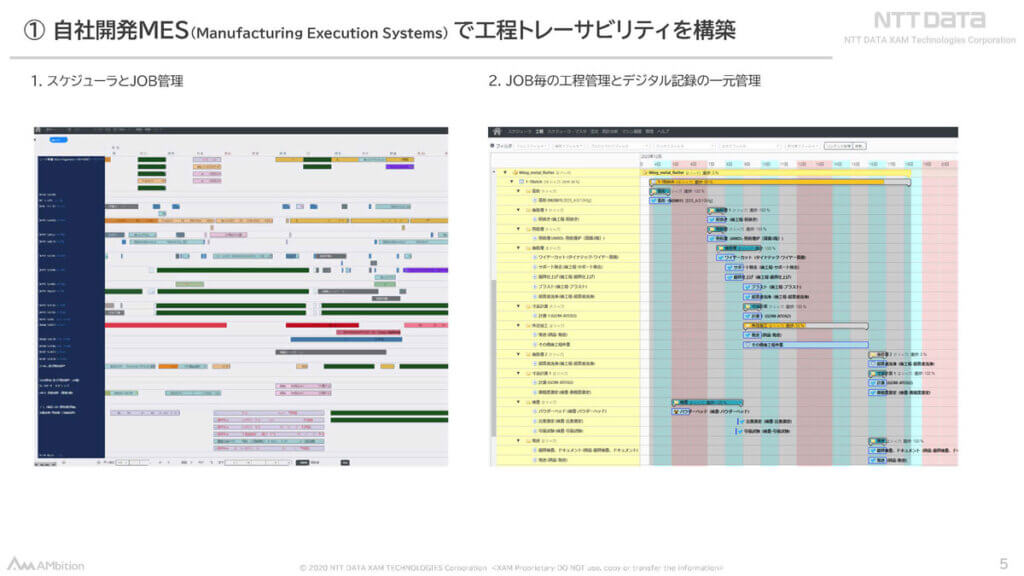Screen dimensions: 1024x576
Task: Click the パウダーベッド status icon on the Gantt chart
Action: point(676,411)
